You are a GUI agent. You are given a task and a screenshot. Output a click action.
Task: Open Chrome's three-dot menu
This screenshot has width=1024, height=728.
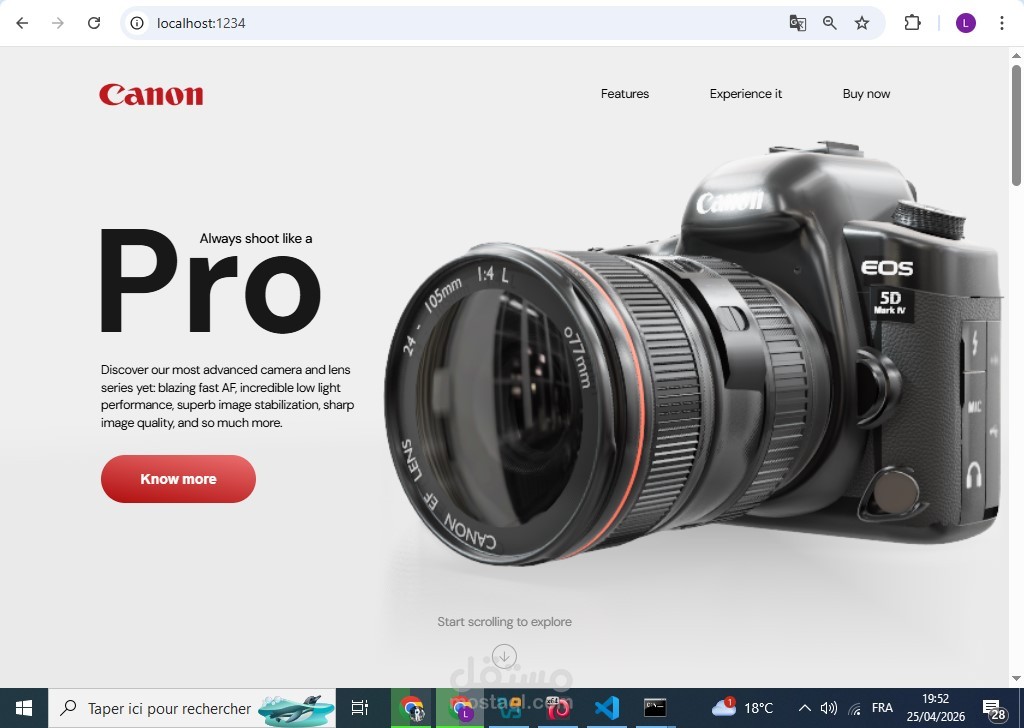pyautogui.click(x=1002, y=23)
